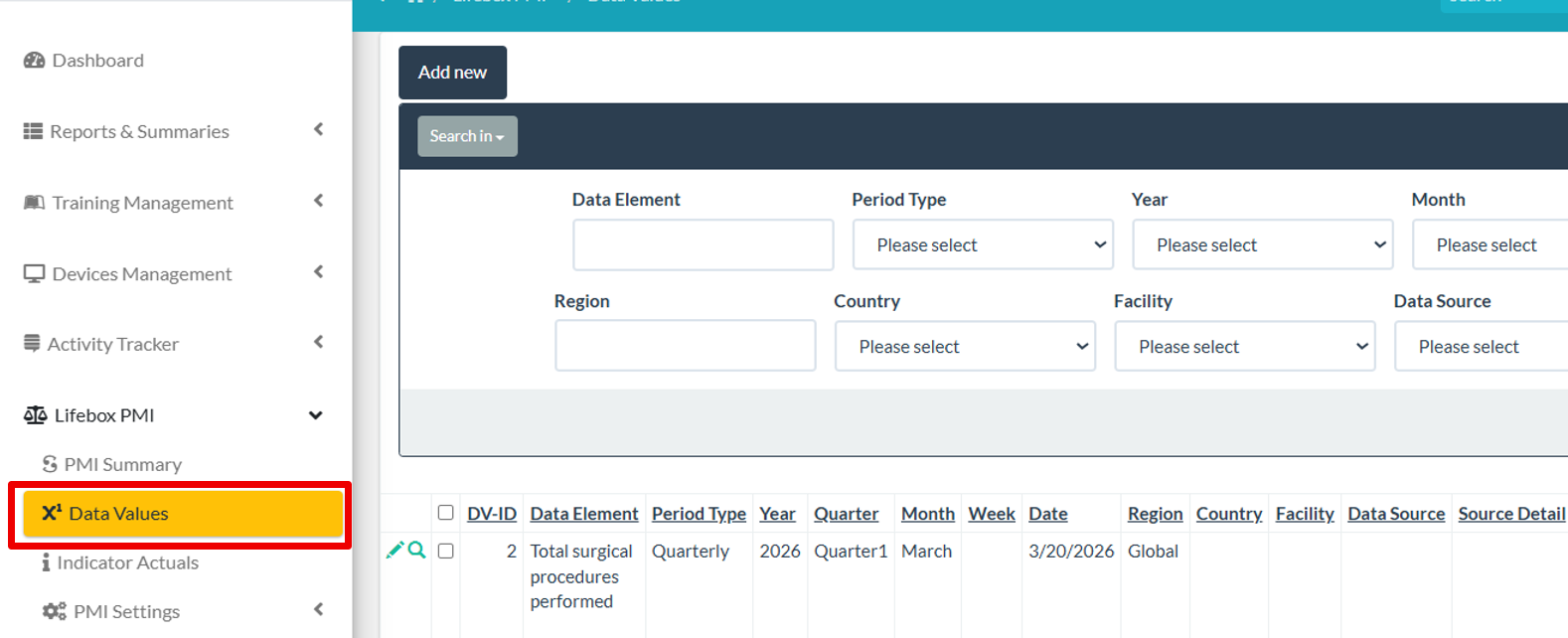This screenshot has width=1568, height=638.
Task: Select Indicator Actuals menu item
Action: click(x=127, y=562)
